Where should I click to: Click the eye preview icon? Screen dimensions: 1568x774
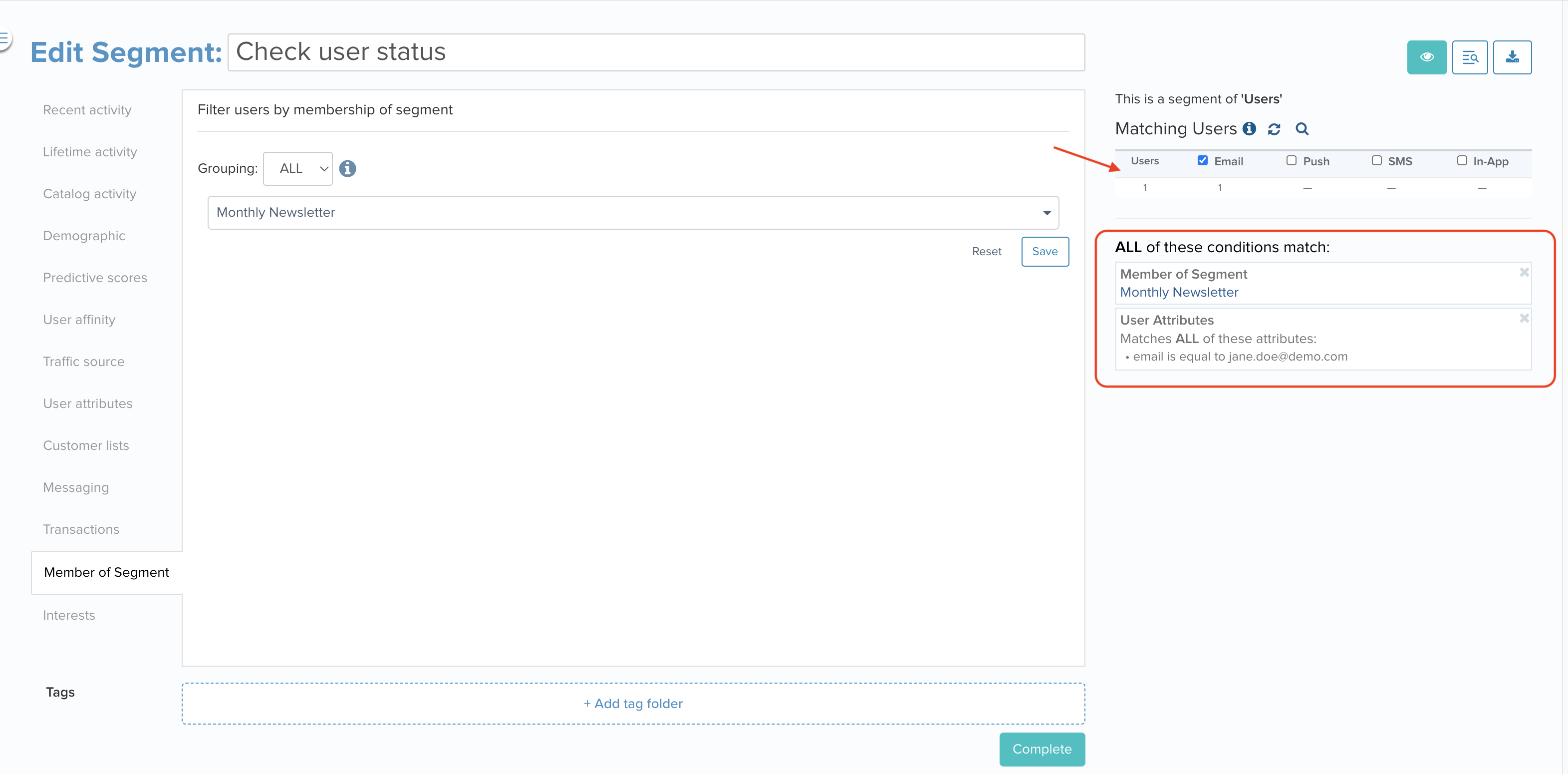[1427, 56]
